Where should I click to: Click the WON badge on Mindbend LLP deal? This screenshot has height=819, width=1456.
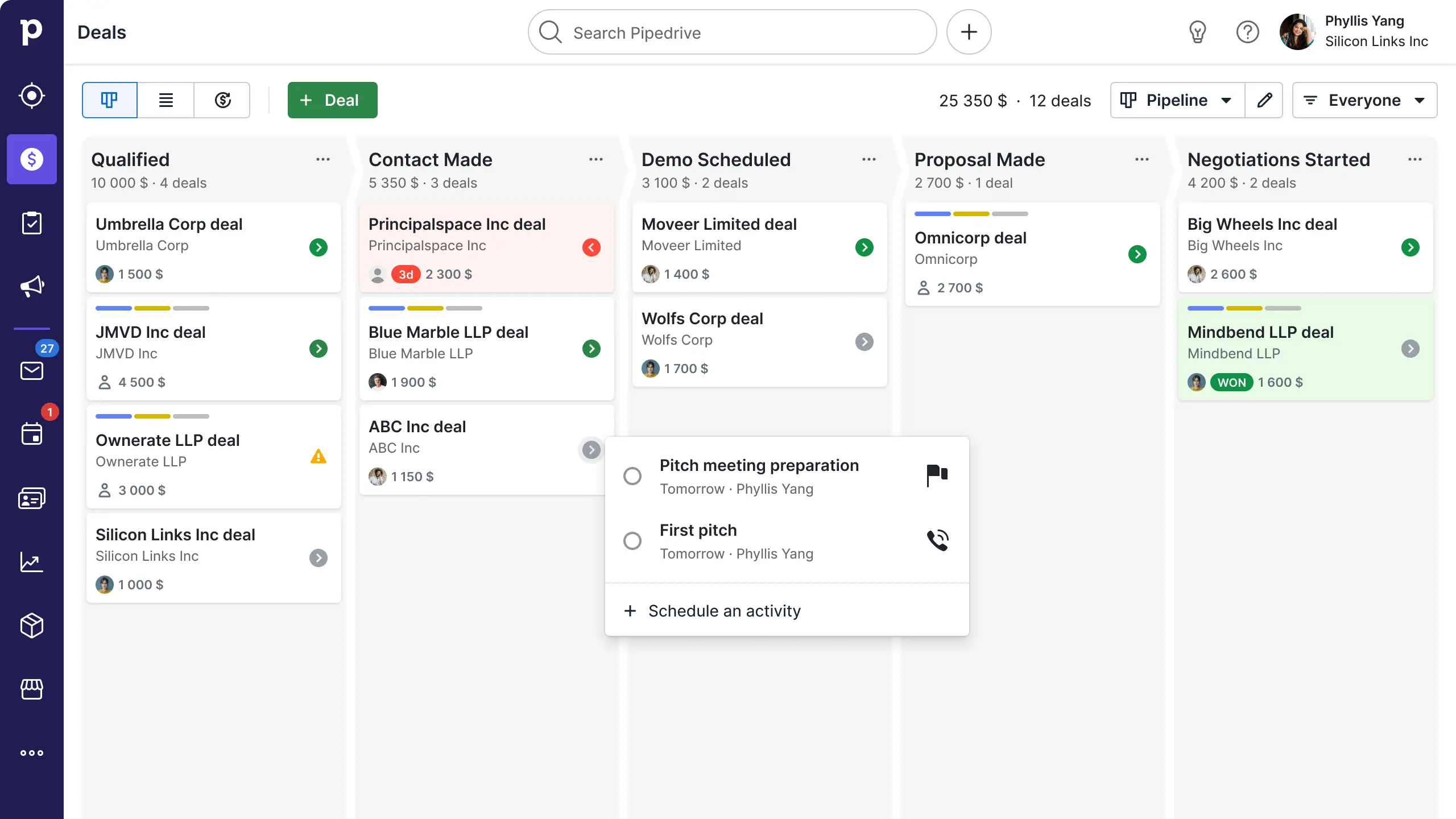point(1231,382)
